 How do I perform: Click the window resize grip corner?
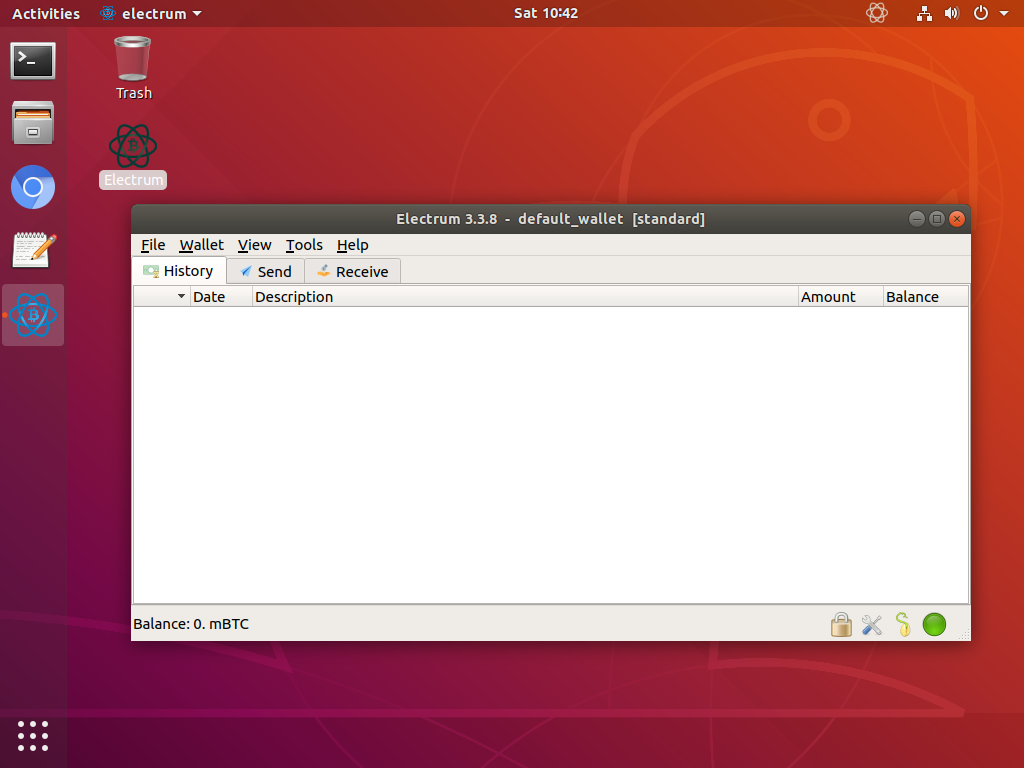pos(964,634)
